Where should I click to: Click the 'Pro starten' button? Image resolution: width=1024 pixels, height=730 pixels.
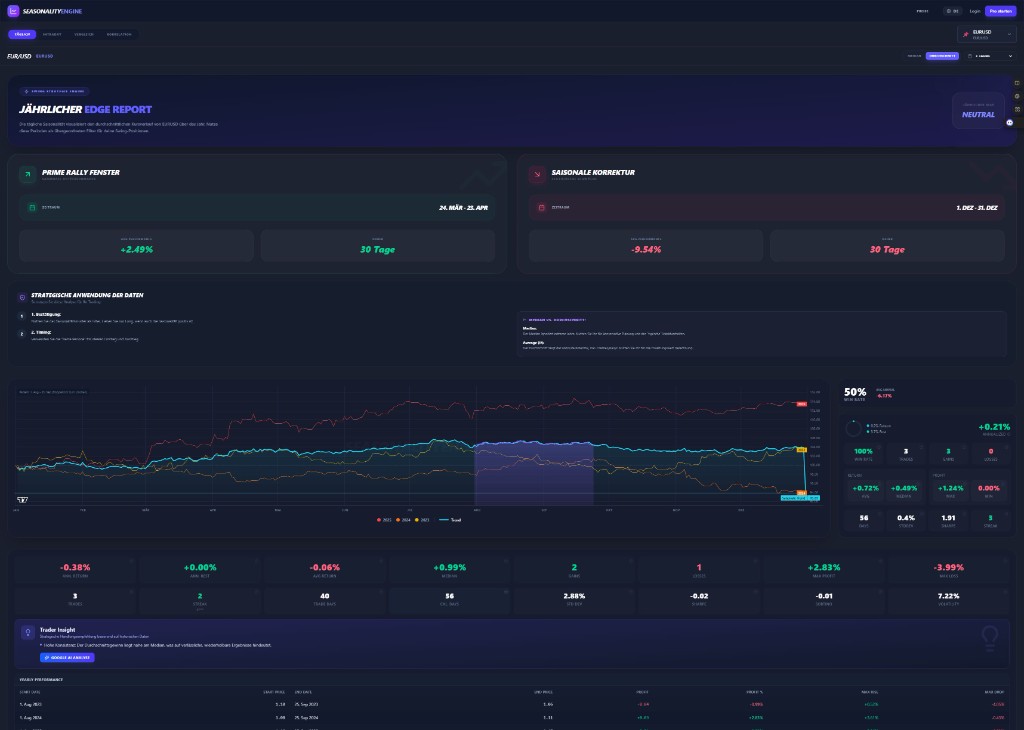[x=1000, y=11]
